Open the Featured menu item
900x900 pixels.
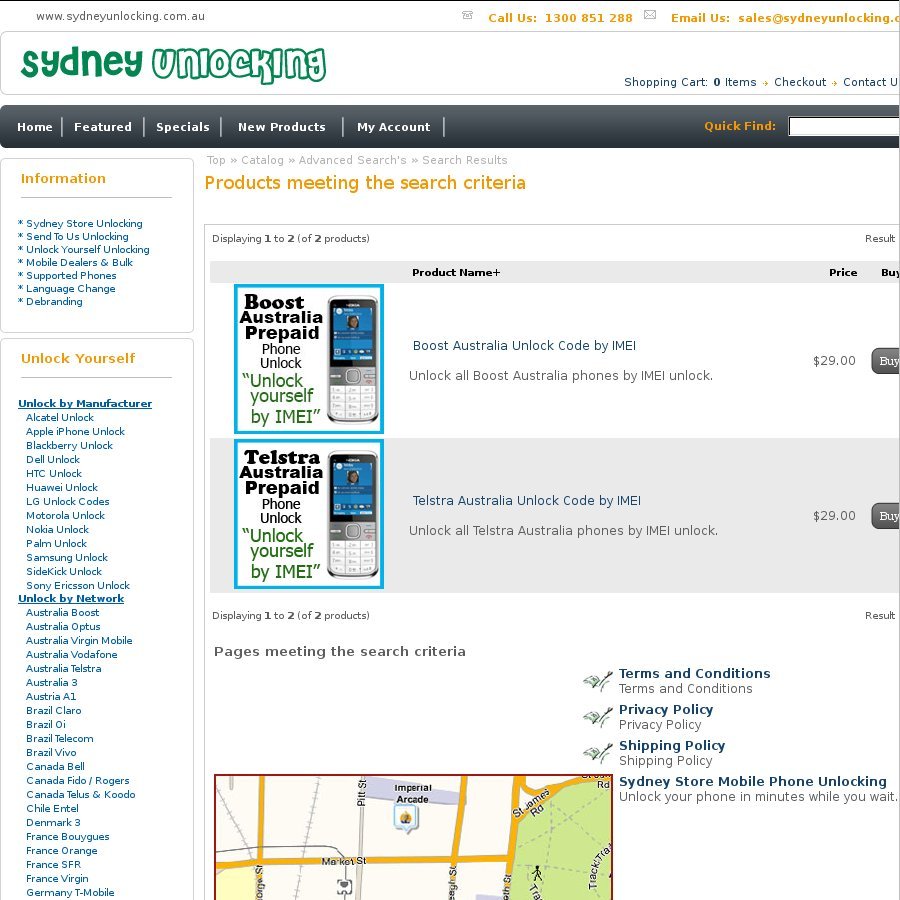tap(103, 127)
